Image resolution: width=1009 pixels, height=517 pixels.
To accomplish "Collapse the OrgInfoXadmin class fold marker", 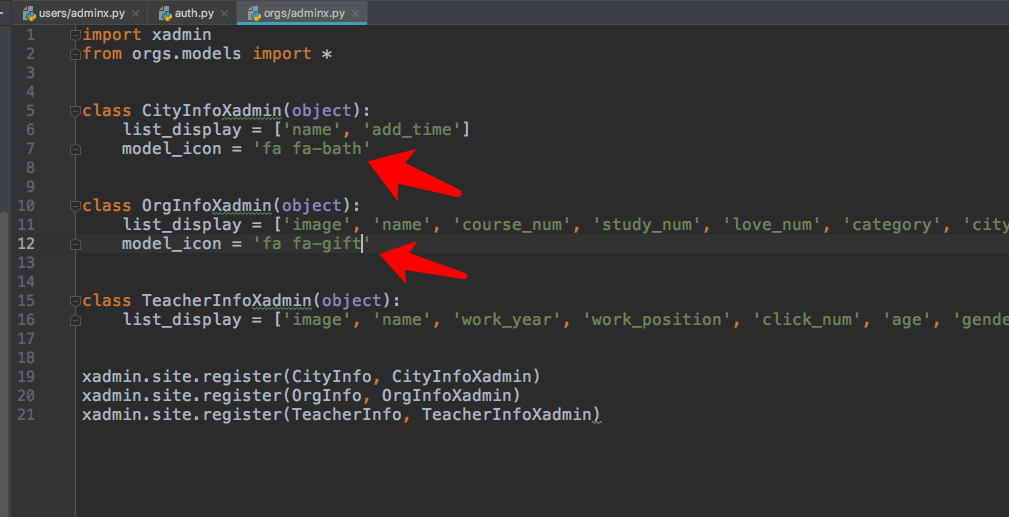I will (75, 206).
